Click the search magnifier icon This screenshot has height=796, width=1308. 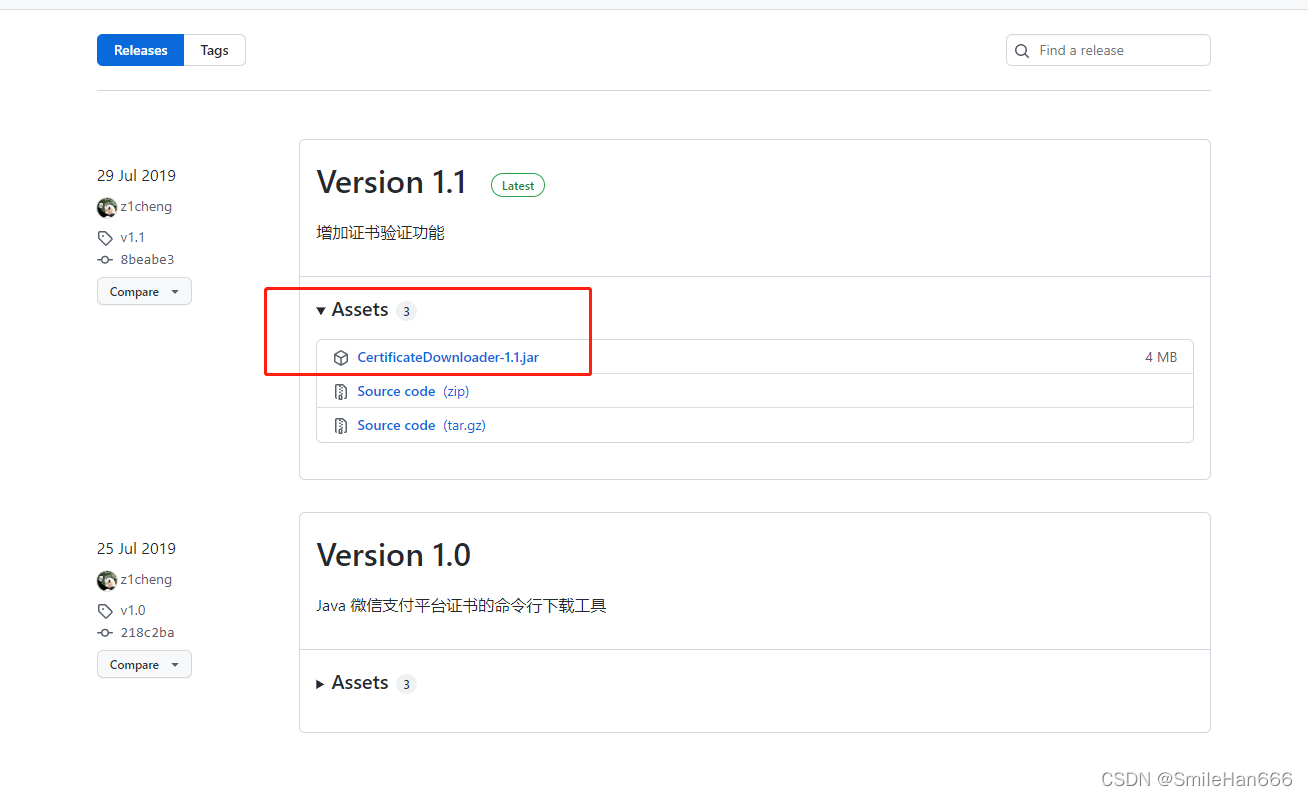pos(1022,51)
